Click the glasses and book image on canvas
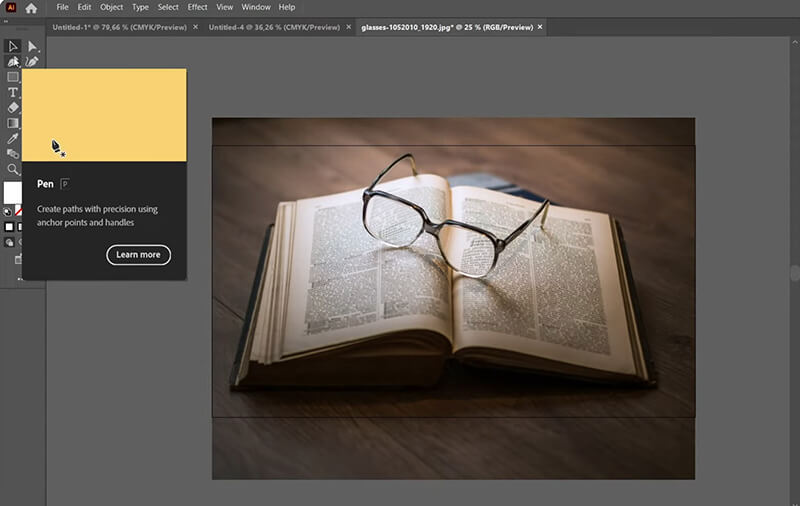 [x=453, y=298]
